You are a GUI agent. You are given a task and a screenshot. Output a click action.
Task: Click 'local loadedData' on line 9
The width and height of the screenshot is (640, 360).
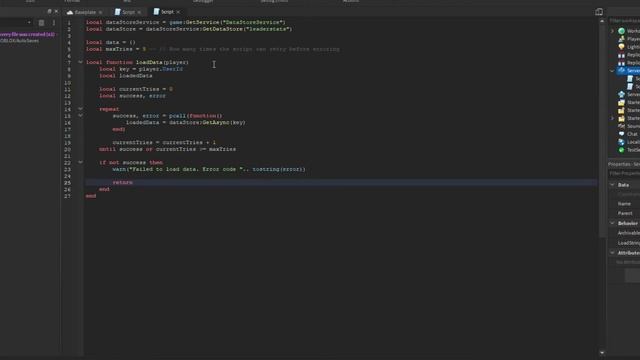(x=126, y=76)
